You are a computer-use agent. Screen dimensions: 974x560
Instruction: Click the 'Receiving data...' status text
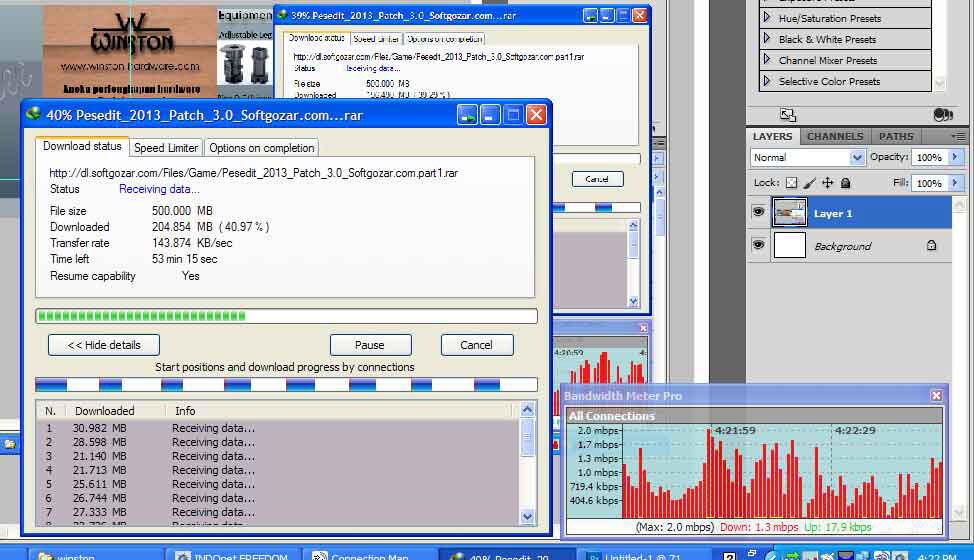point(159,189)
